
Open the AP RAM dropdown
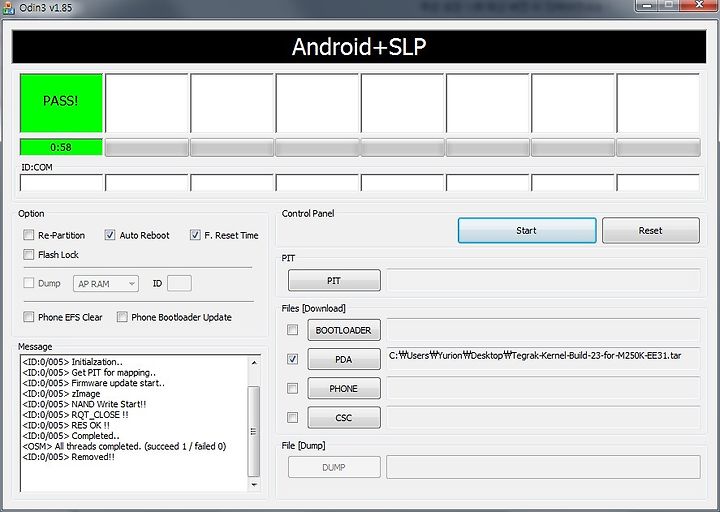pyautogui.click(x=106, y=284)
